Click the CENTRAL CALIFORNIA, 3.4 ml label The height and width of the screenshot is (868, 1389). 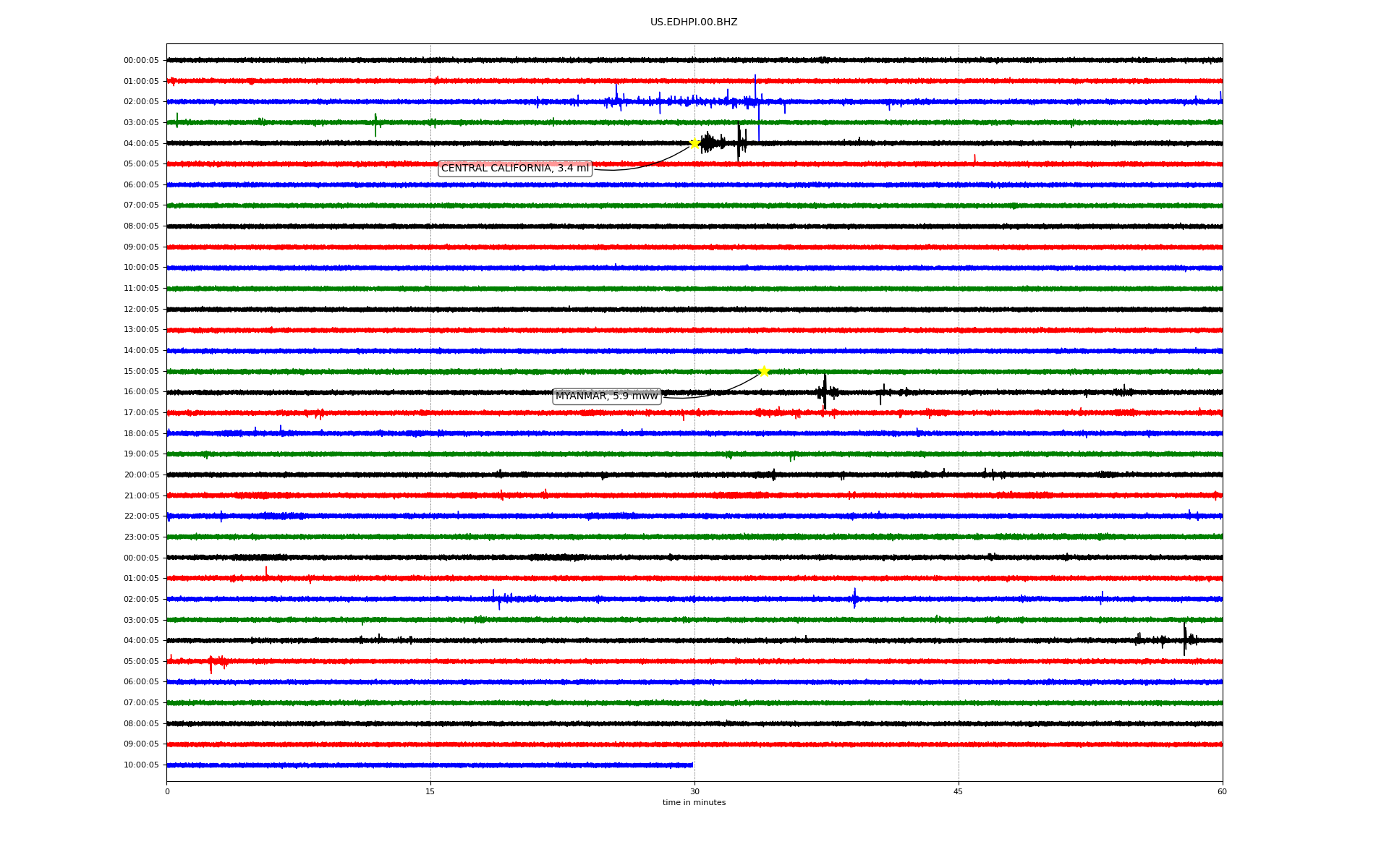pos(515,169)
